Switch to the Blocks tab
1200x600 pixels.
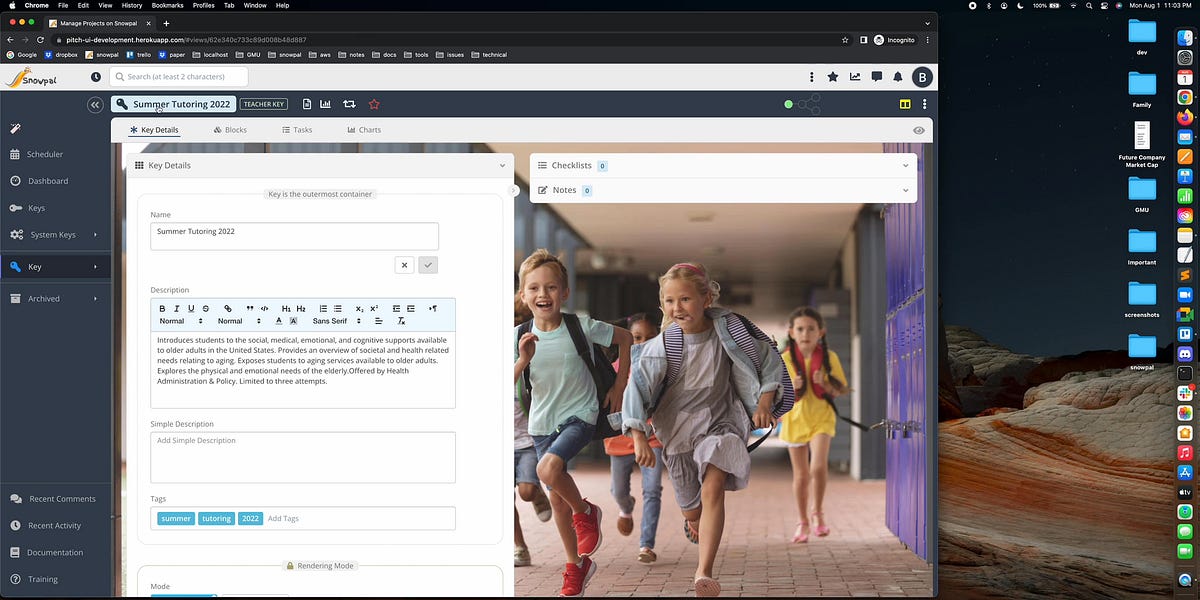tap(230, 130)
